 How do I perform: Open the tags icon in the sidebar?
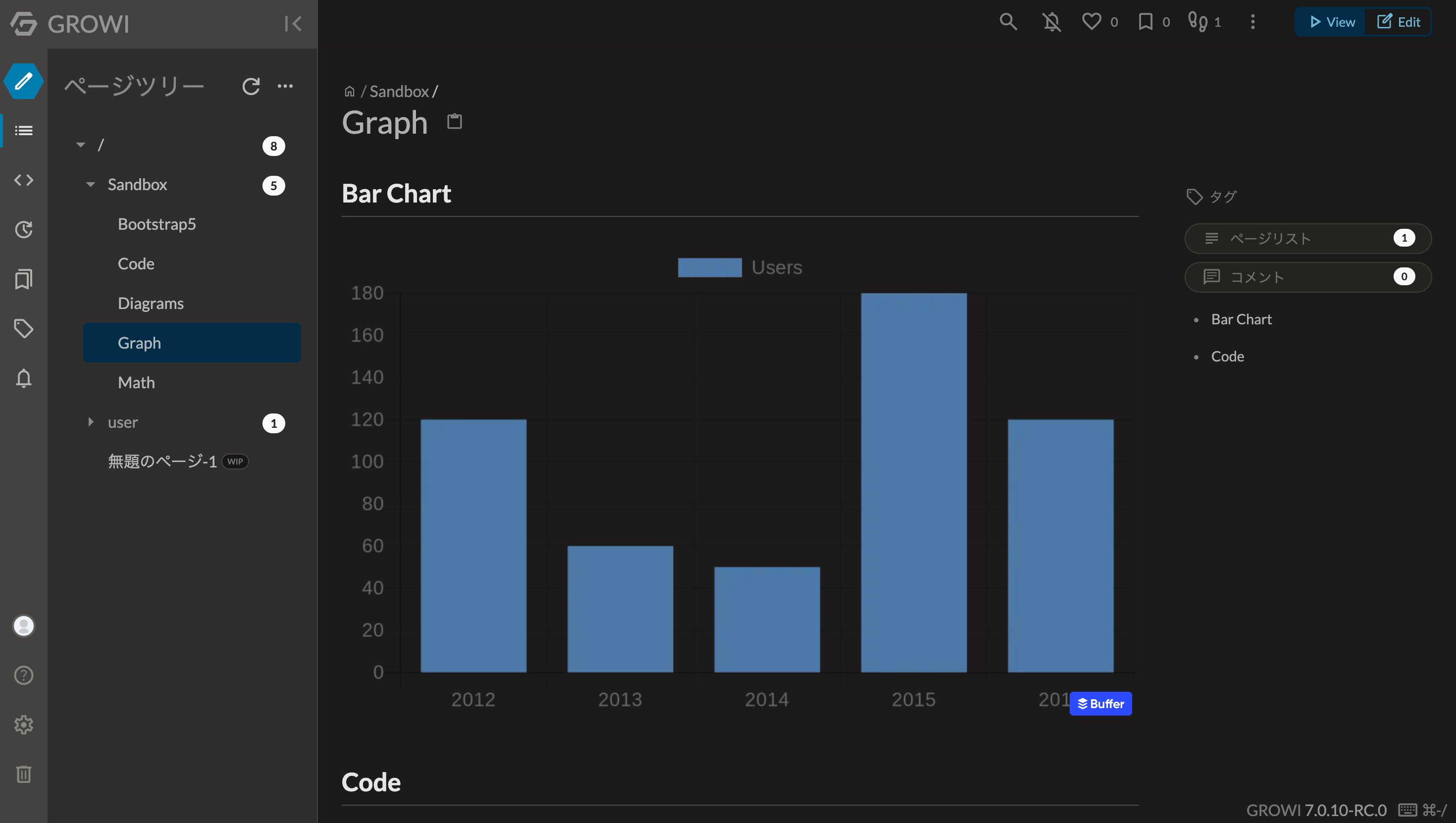(23, 328)
